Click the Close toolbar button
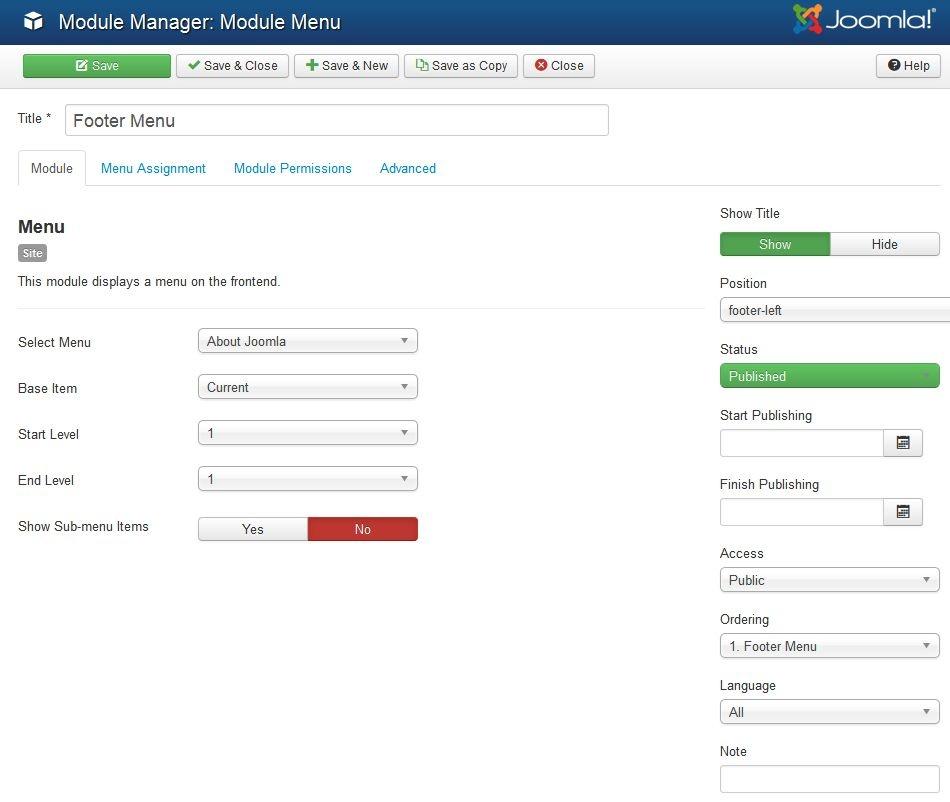Image resolution: width=950 pixels, height=802 pixels. [x=559, y=66]
